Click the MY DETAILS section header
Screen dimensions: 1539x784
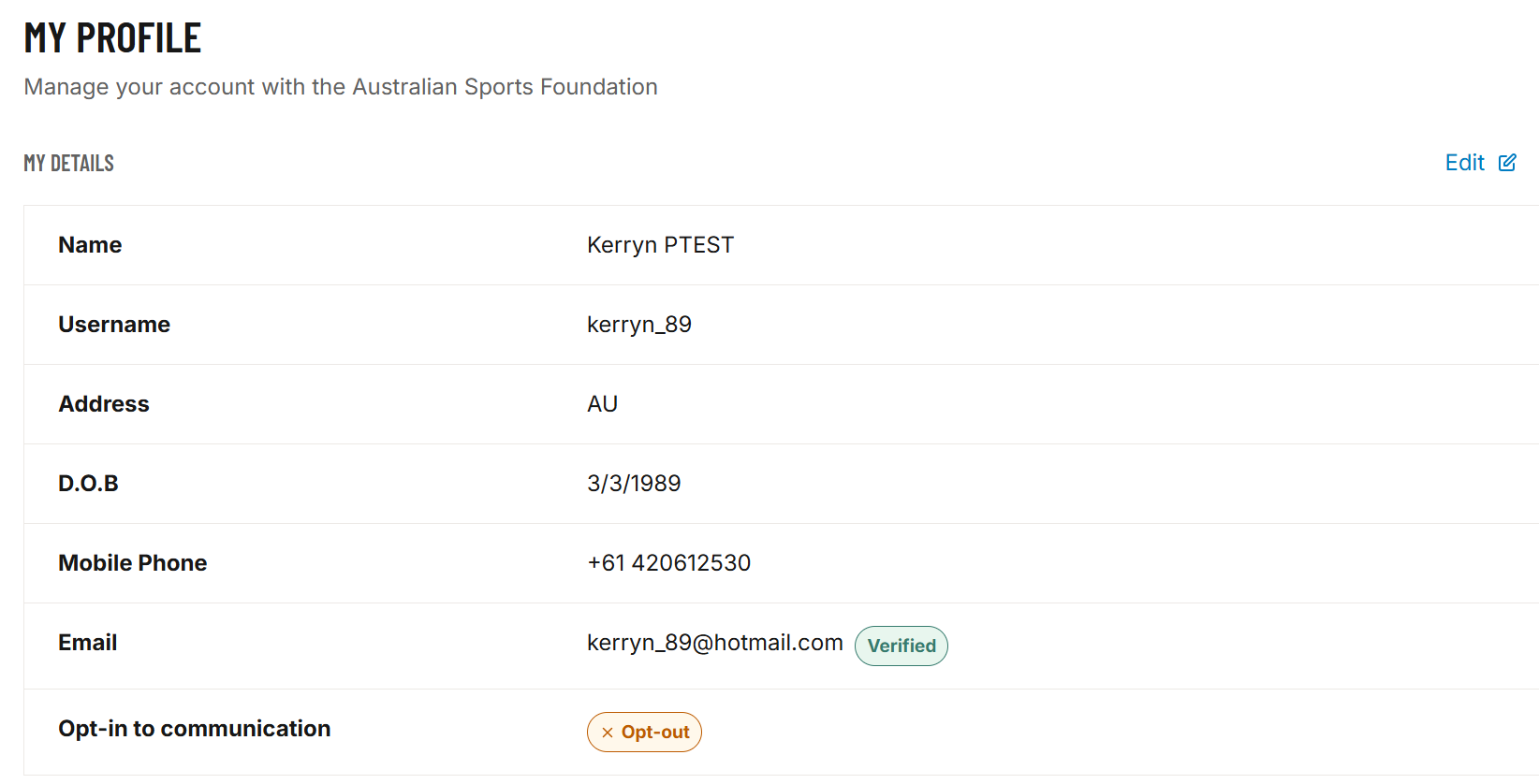69,163
